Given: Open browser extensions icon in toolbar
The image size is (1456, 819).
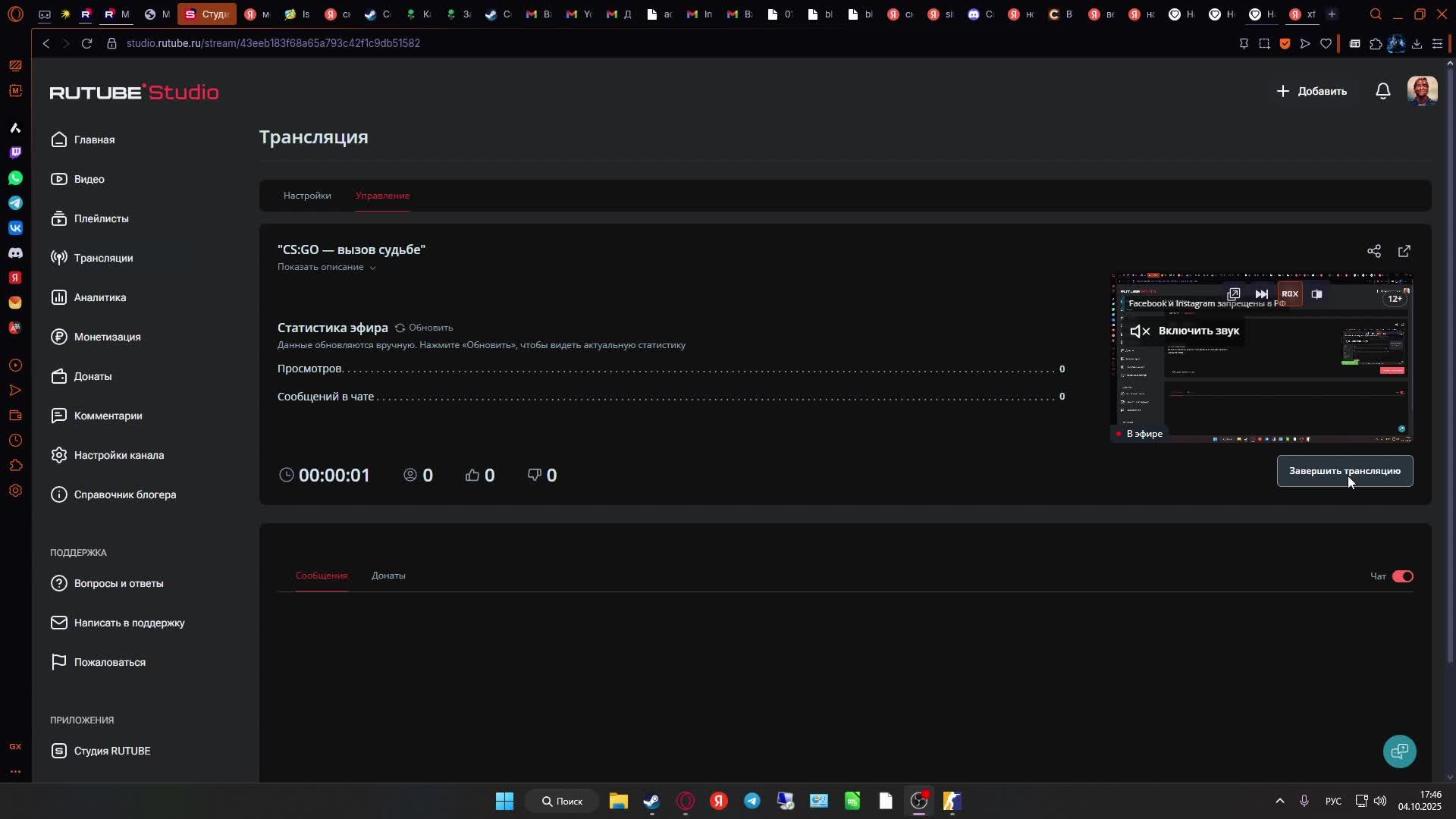Looking at the screenshot, I should click(x=1376, y=44).
